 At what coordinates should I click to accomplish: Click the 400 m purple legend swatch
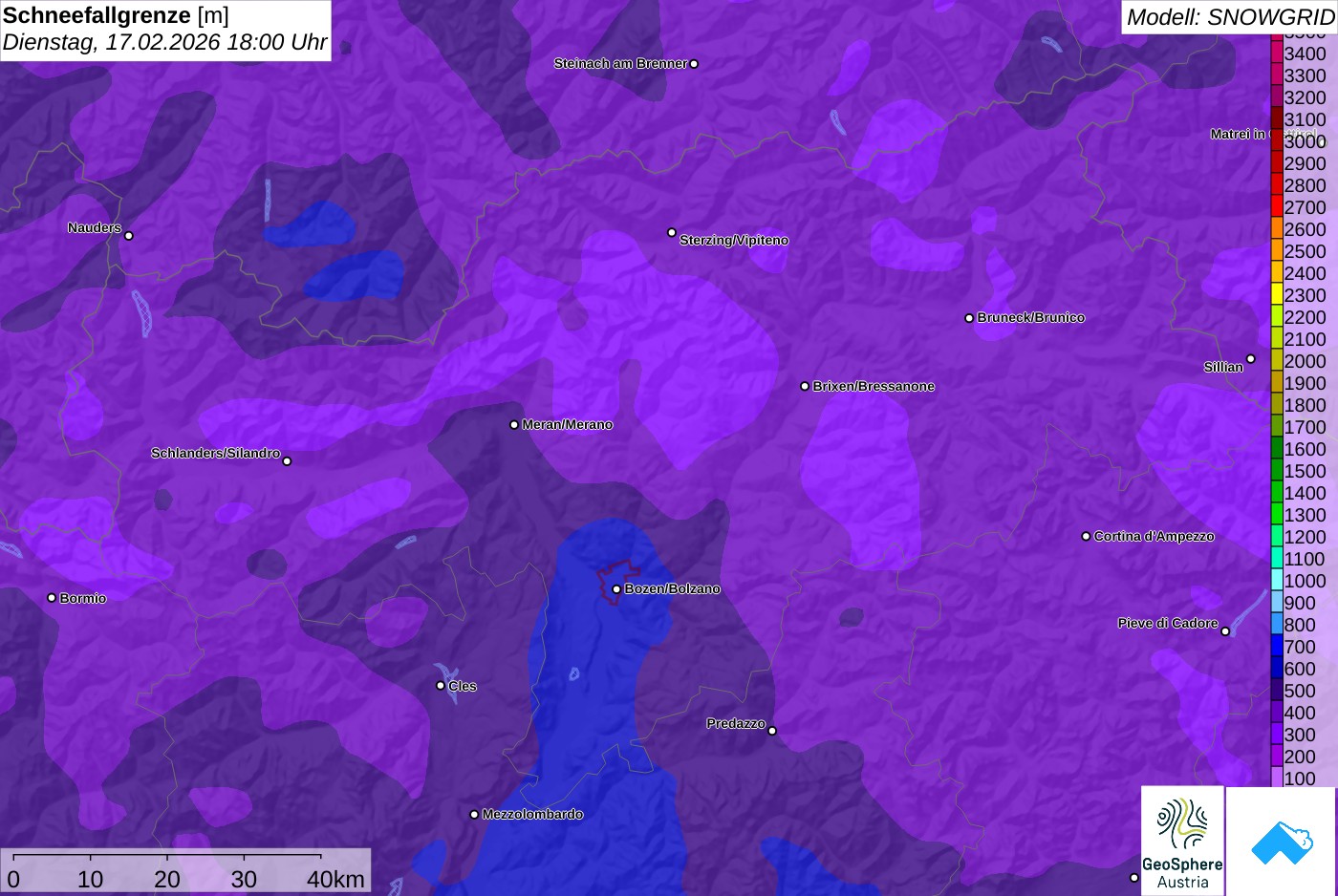click(x=1277, y=712)
